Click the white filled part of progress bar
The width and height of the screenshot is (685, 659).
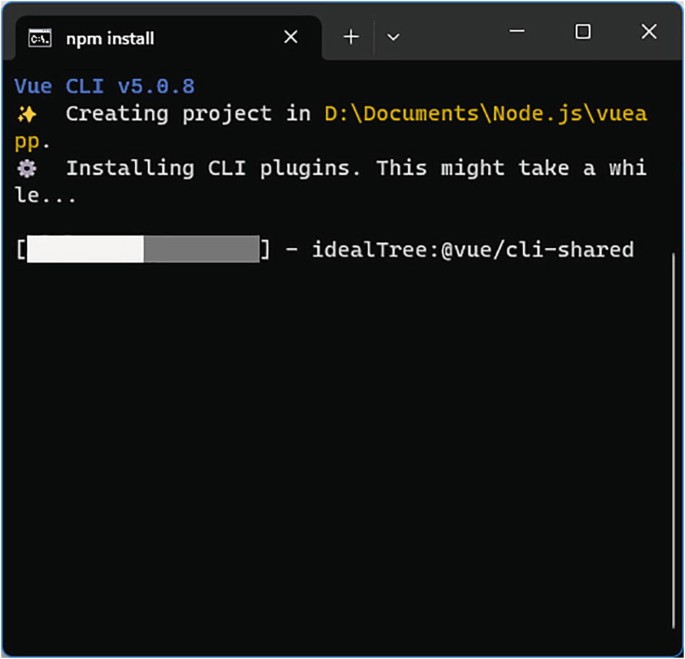(x=85, y=249)
